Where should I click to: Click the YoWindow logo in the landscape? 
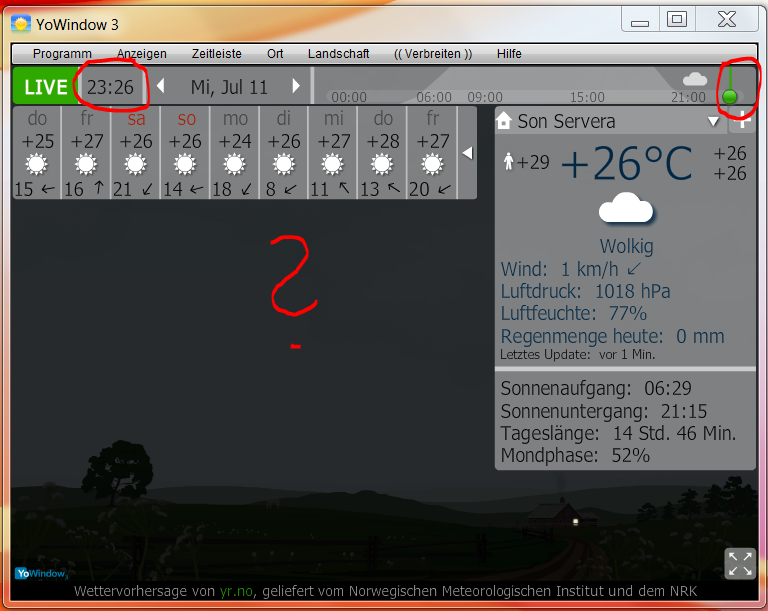(x=41, y=573)
